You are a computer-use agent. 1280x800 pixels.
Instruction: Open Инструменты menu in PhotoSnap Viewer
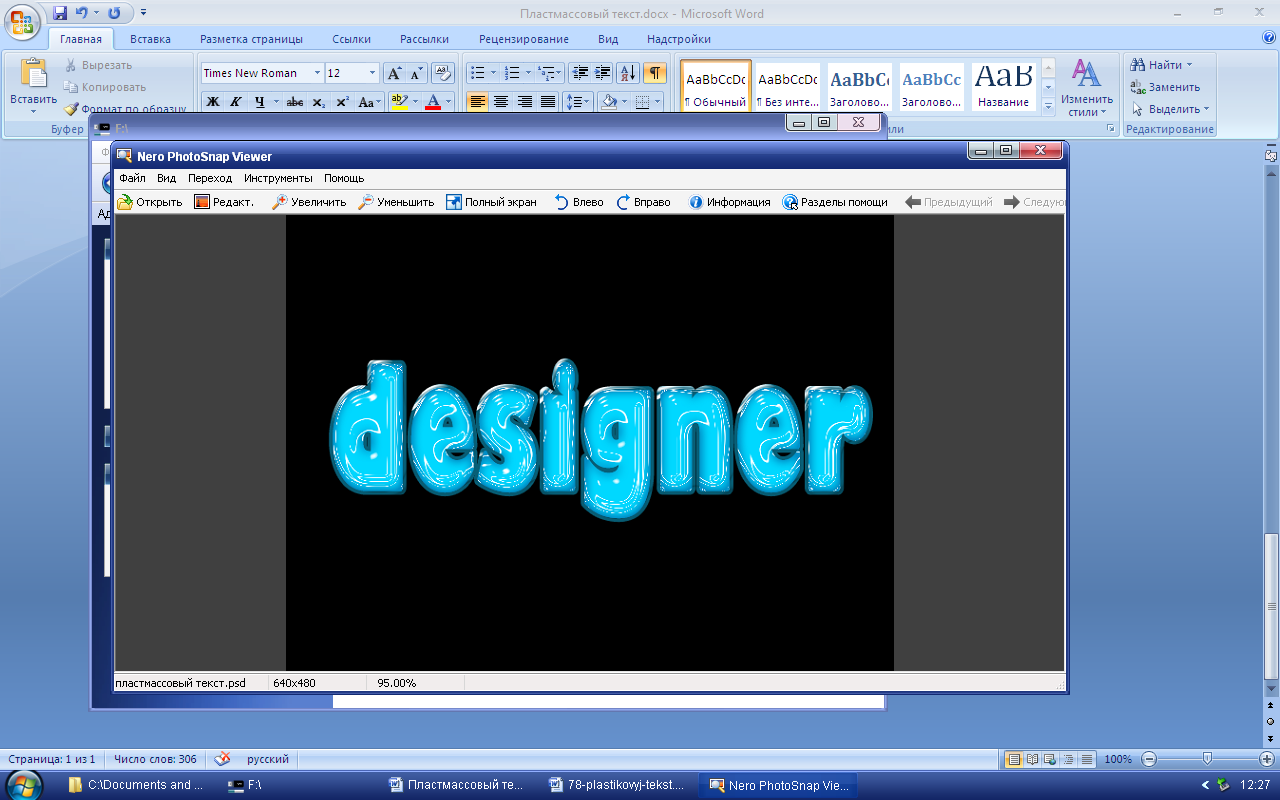point(278,178)
